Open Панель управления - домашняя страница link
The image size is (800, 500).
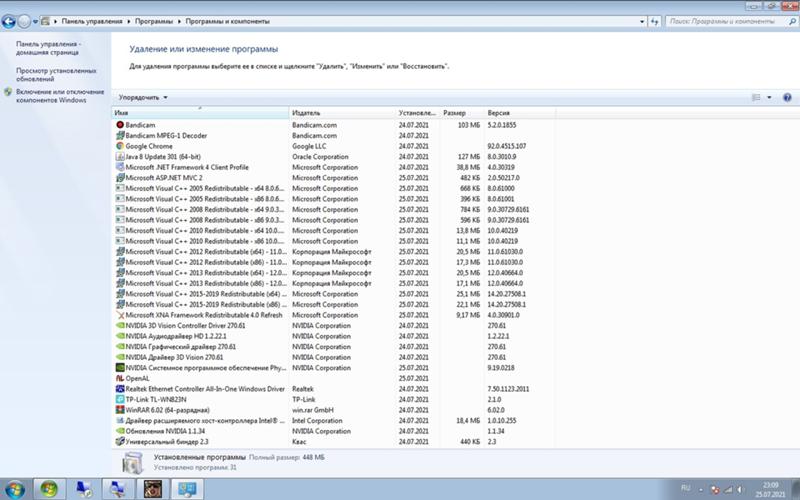[x=49, y=48]
